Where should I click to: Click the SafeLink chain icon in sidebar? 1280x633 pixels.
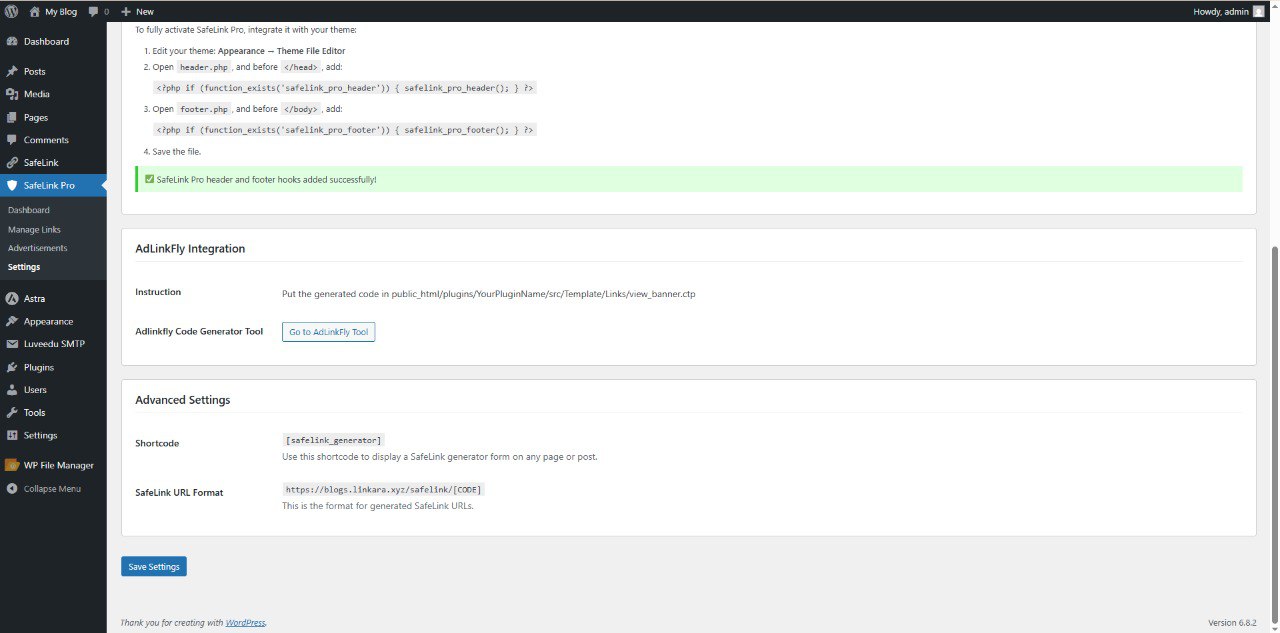pos(12,162)
